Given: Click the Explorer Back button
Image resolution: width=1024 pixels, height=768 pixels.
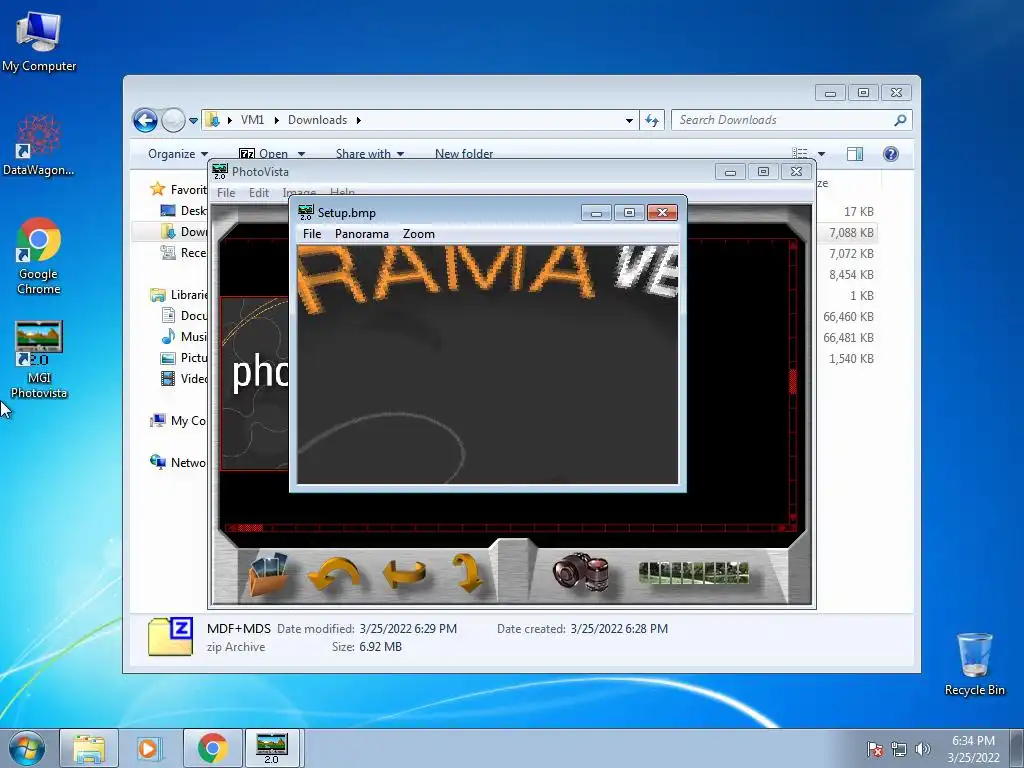Looking at the screenshot, I should point(145,120).
